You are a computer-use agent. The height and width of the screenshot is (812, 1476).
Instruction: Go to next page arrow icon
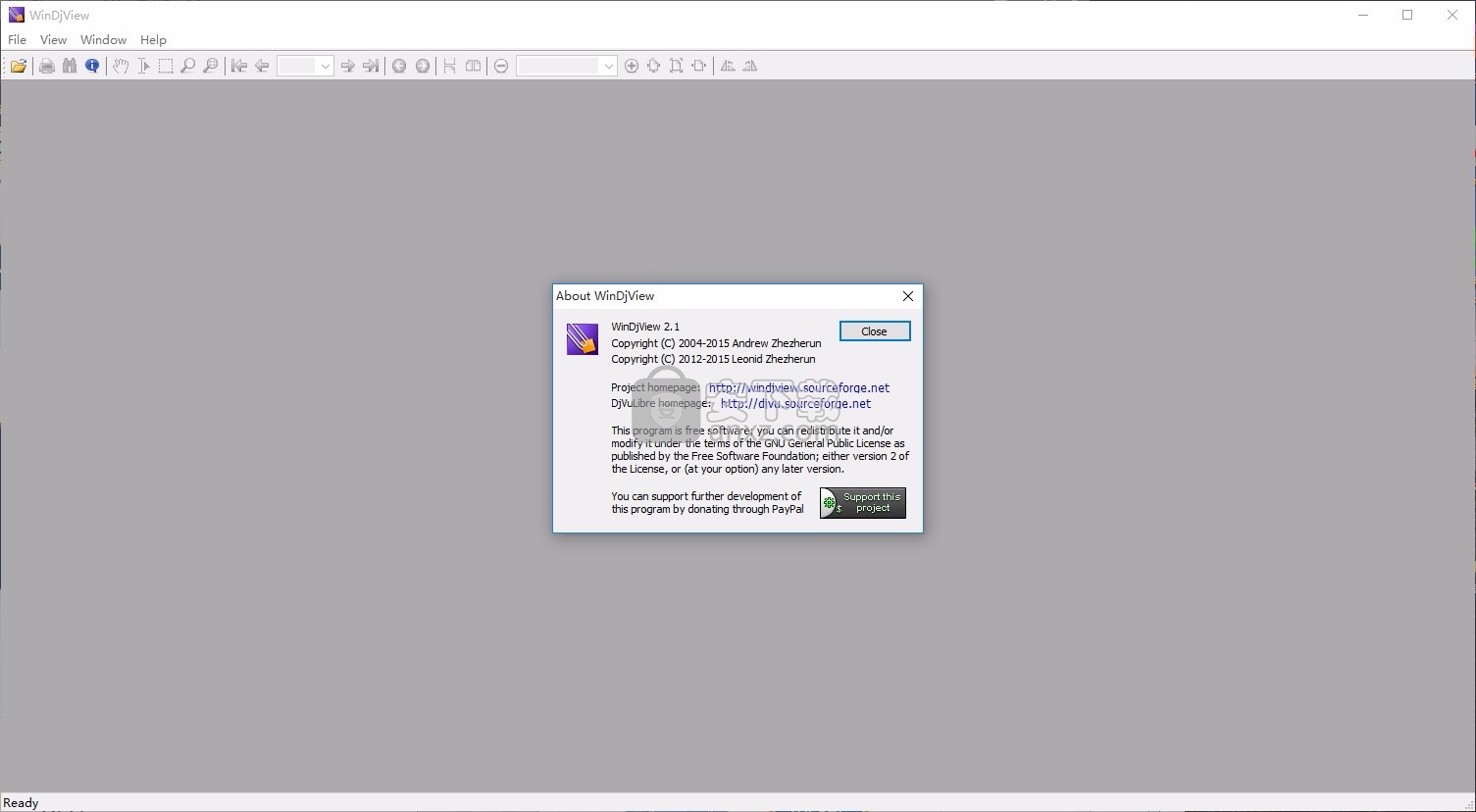pyautogui.click(x=347, y=66)
